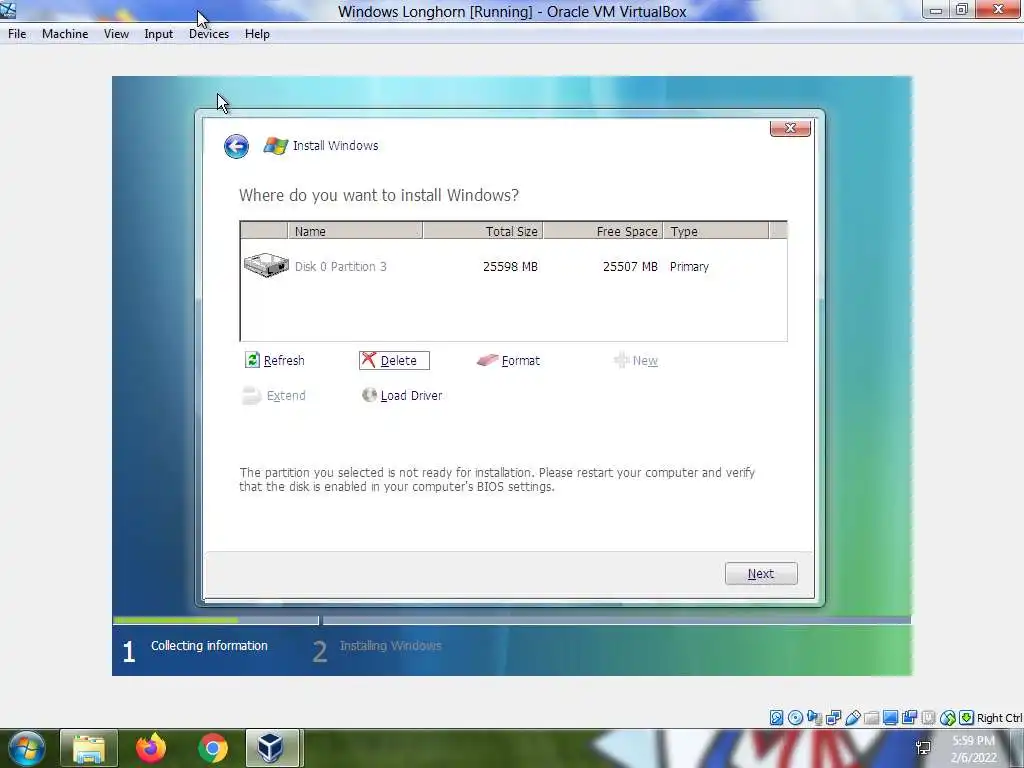Click the green Refresh icon
This screenshot has width=1024, height=768.
pos(252,360)
